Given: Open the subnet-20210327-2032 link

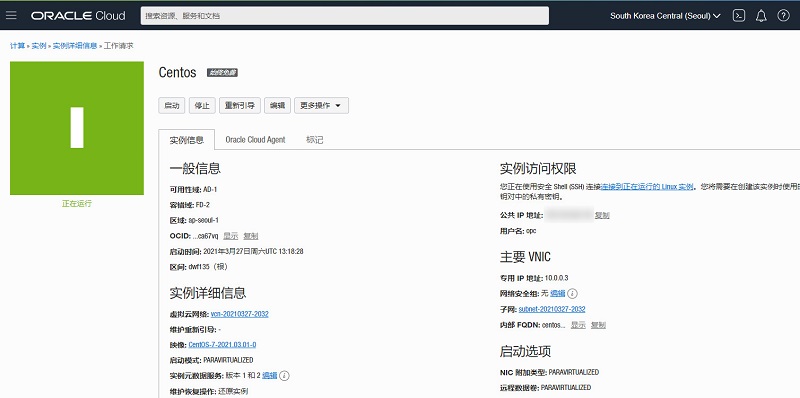Looking at the screenshot, I should 552,309.
